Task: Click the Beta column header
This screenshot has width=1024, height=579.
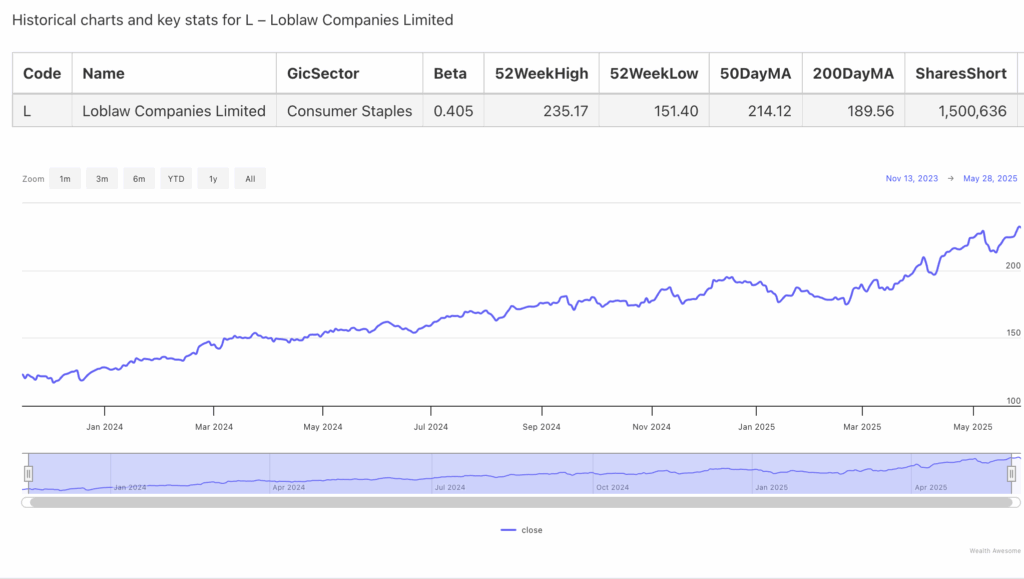Action: tap(453, 73)
